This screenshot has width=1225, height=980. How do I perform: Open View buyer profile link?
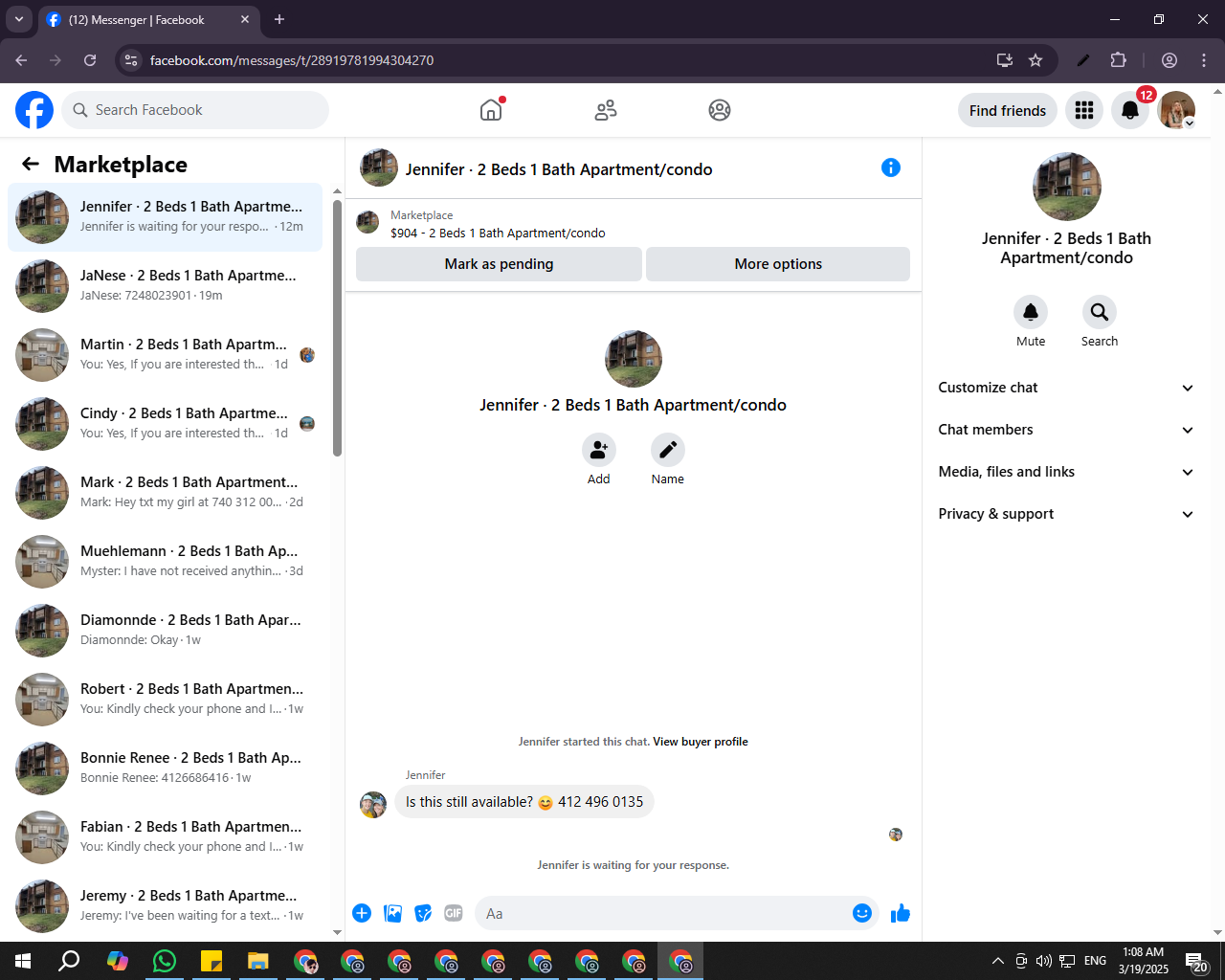(x=701, y=742)
